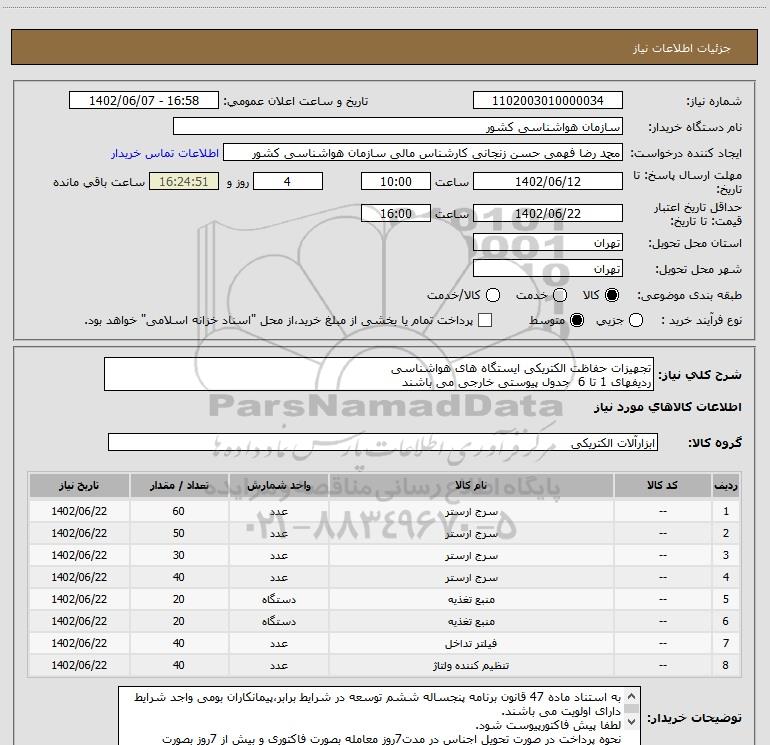Click the announcement date field 1402/06/07 - 16:58

tap(144, 101)
